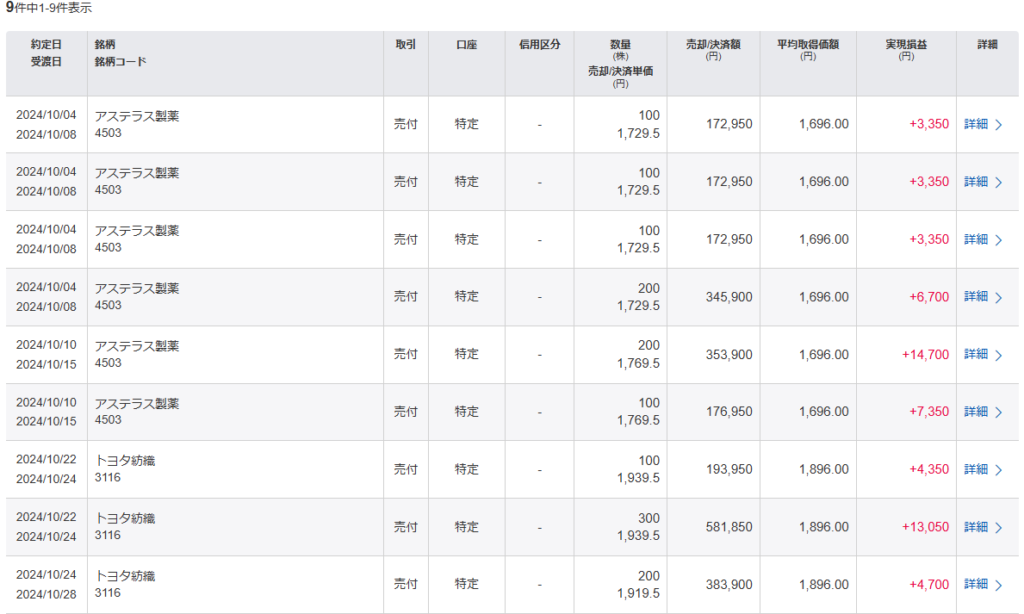Click chevron arrow in +4,700 row
1024x614 pixels.
tap(999, 585)
